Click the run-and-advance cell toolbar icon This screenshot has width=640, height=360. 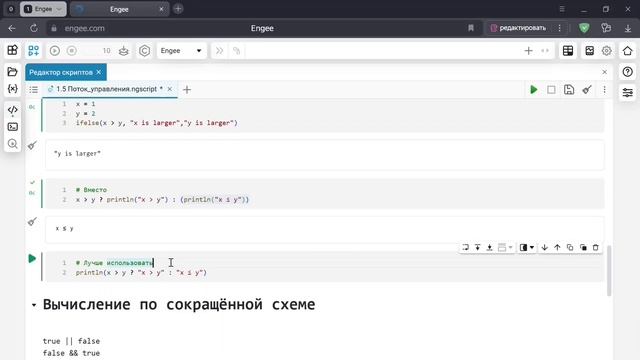pyautogui.click(x=465, y=247)
